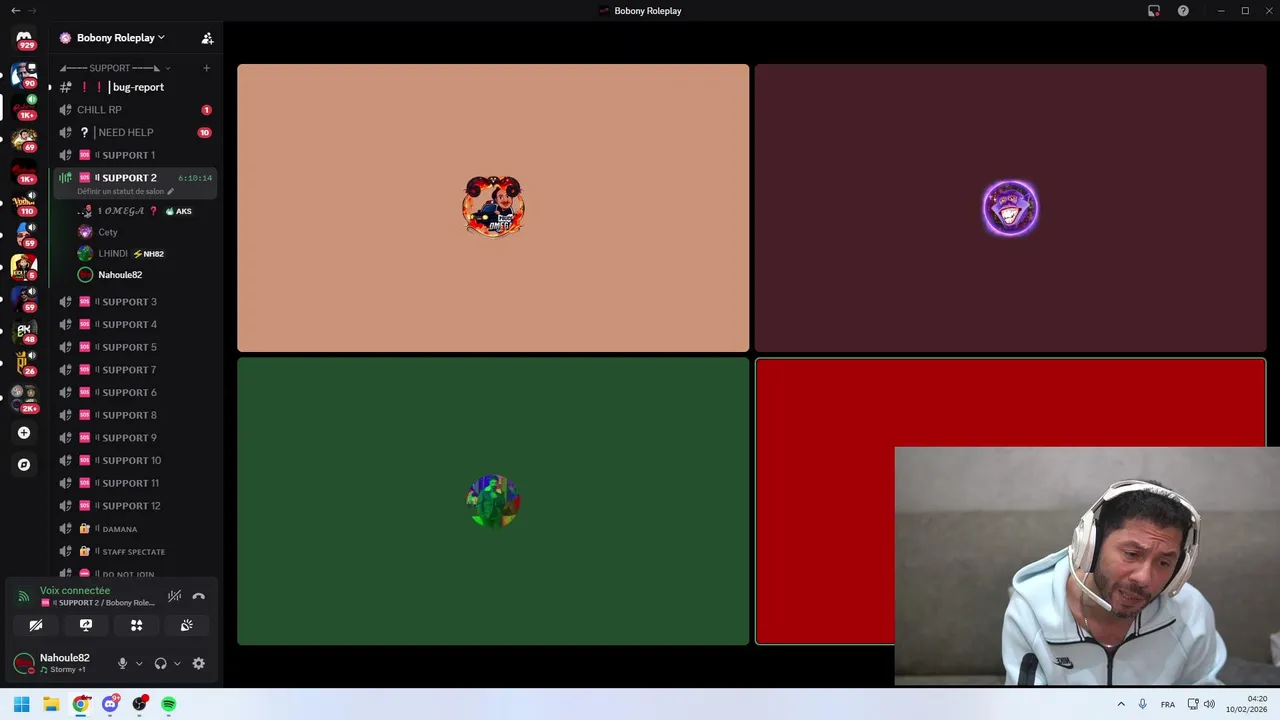This screenshot has height=720, width=1280.
Task: Open the STAFF SPECTATE channel
Action: coord(135,551)
